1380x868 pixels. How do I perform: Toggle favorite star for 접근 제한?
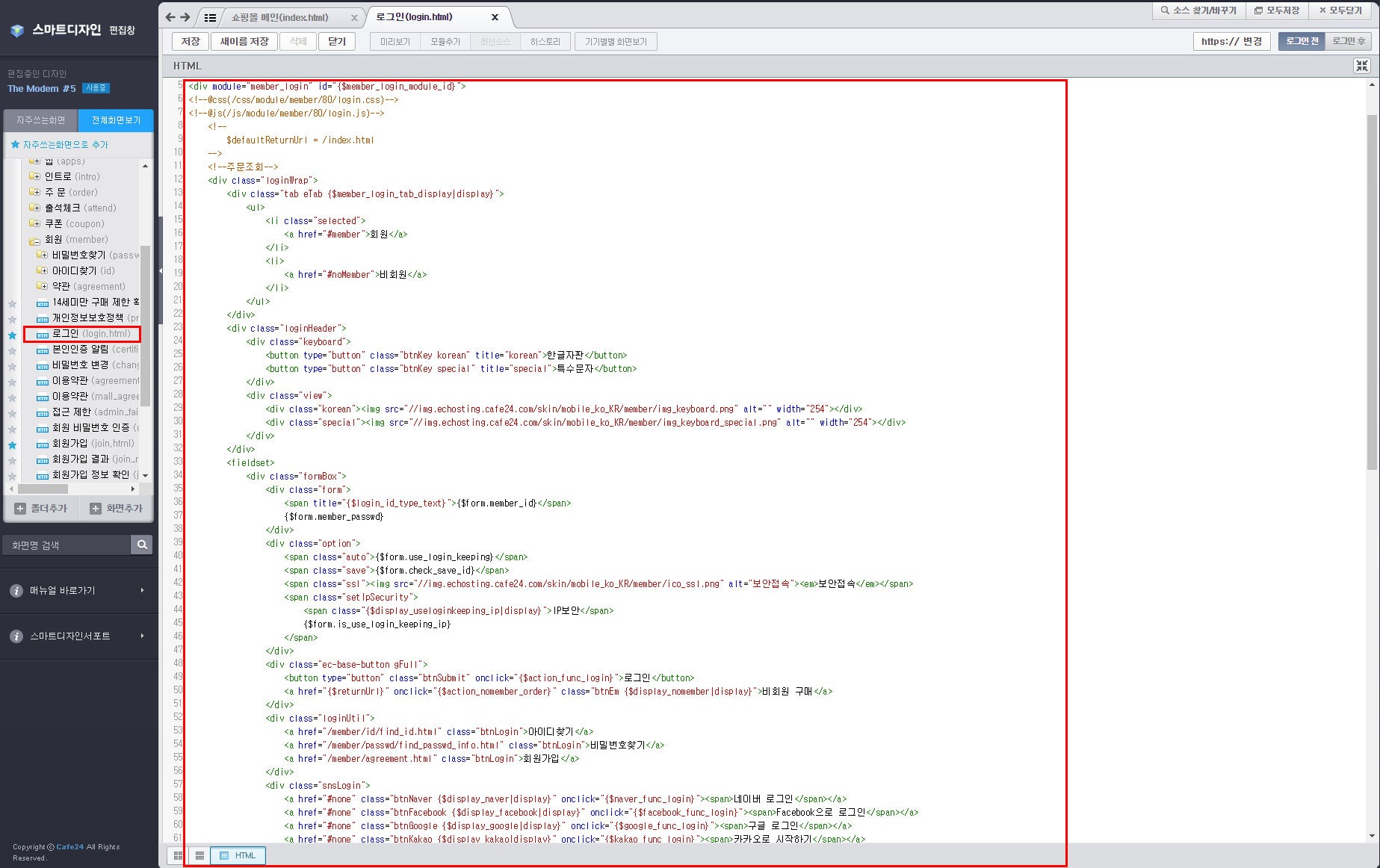(x=13, y=413)
